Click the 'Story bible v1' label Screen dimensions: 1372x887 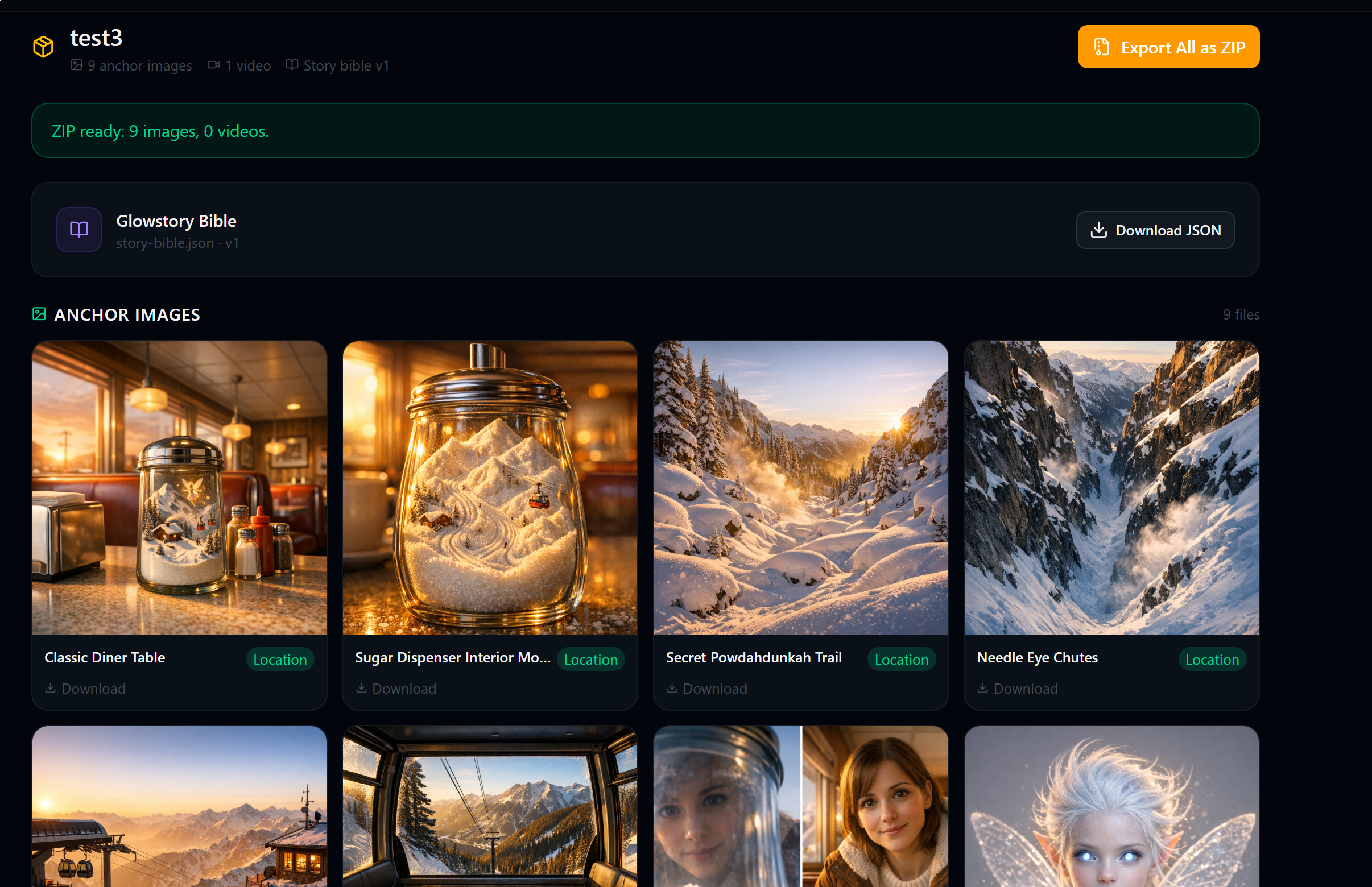[x=346, y=65]
